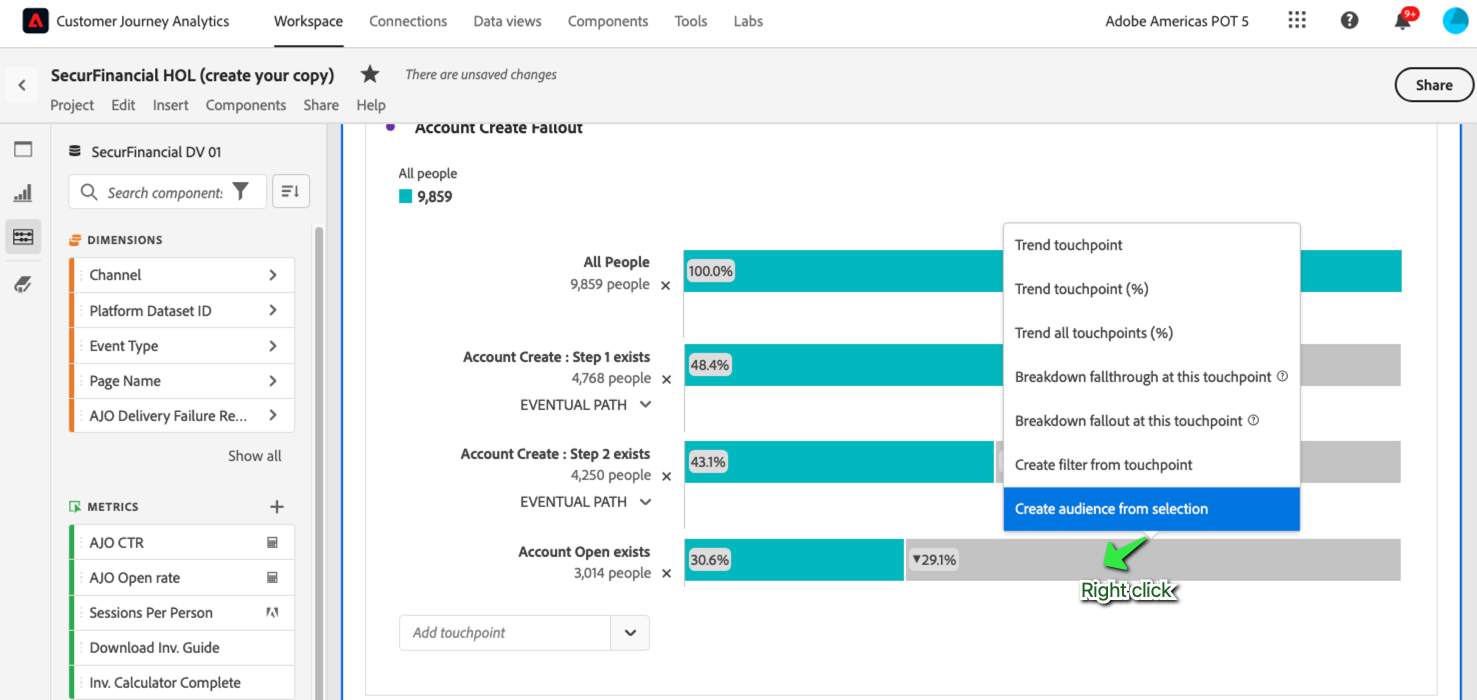Open the data dictionary rail icon
The height and width of the screenshot is (700, 1477).
coord(23,284)
